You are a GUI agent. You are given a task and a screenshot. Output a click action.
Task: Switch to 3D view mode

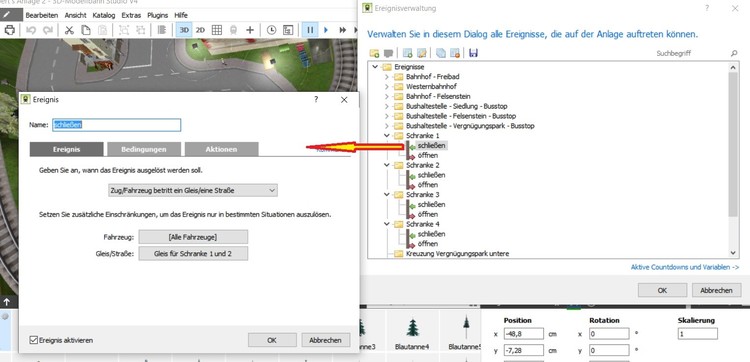(x=184, y=30)
